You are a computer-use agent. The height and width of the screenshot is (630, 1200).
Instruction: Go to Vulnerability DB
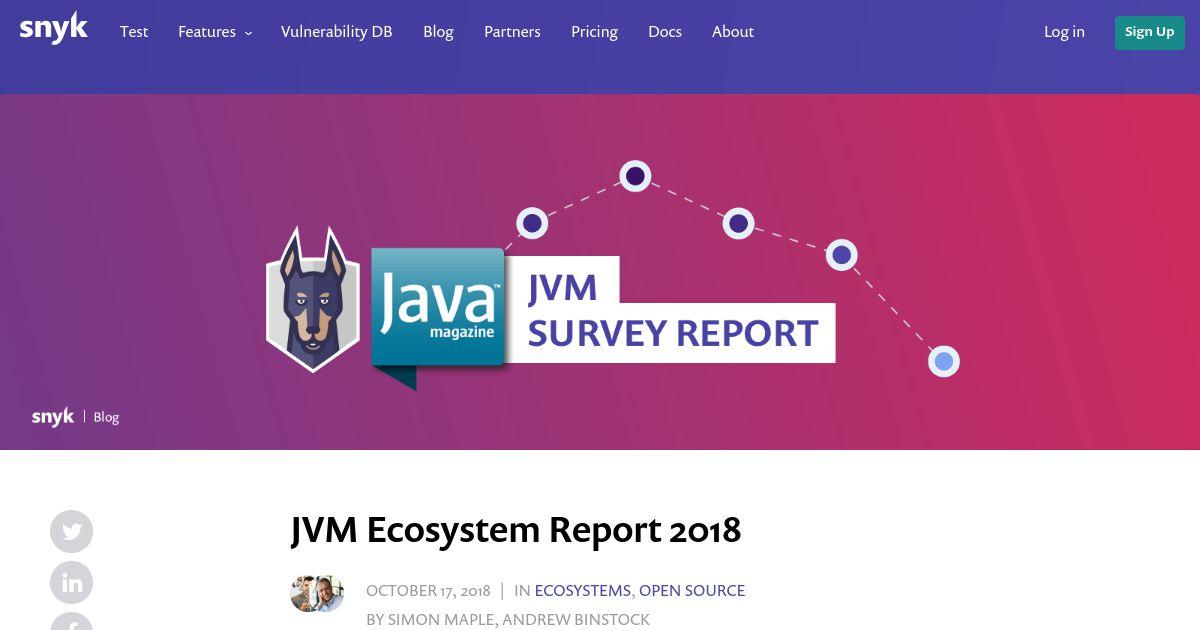[x=336, y=32]
